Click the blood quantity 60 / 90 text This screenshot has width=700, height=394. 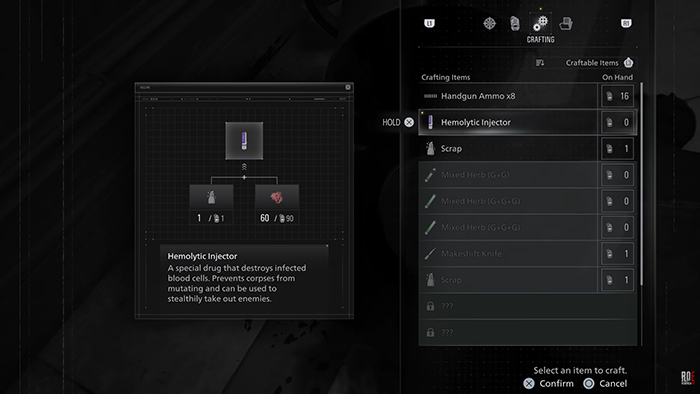277,218
